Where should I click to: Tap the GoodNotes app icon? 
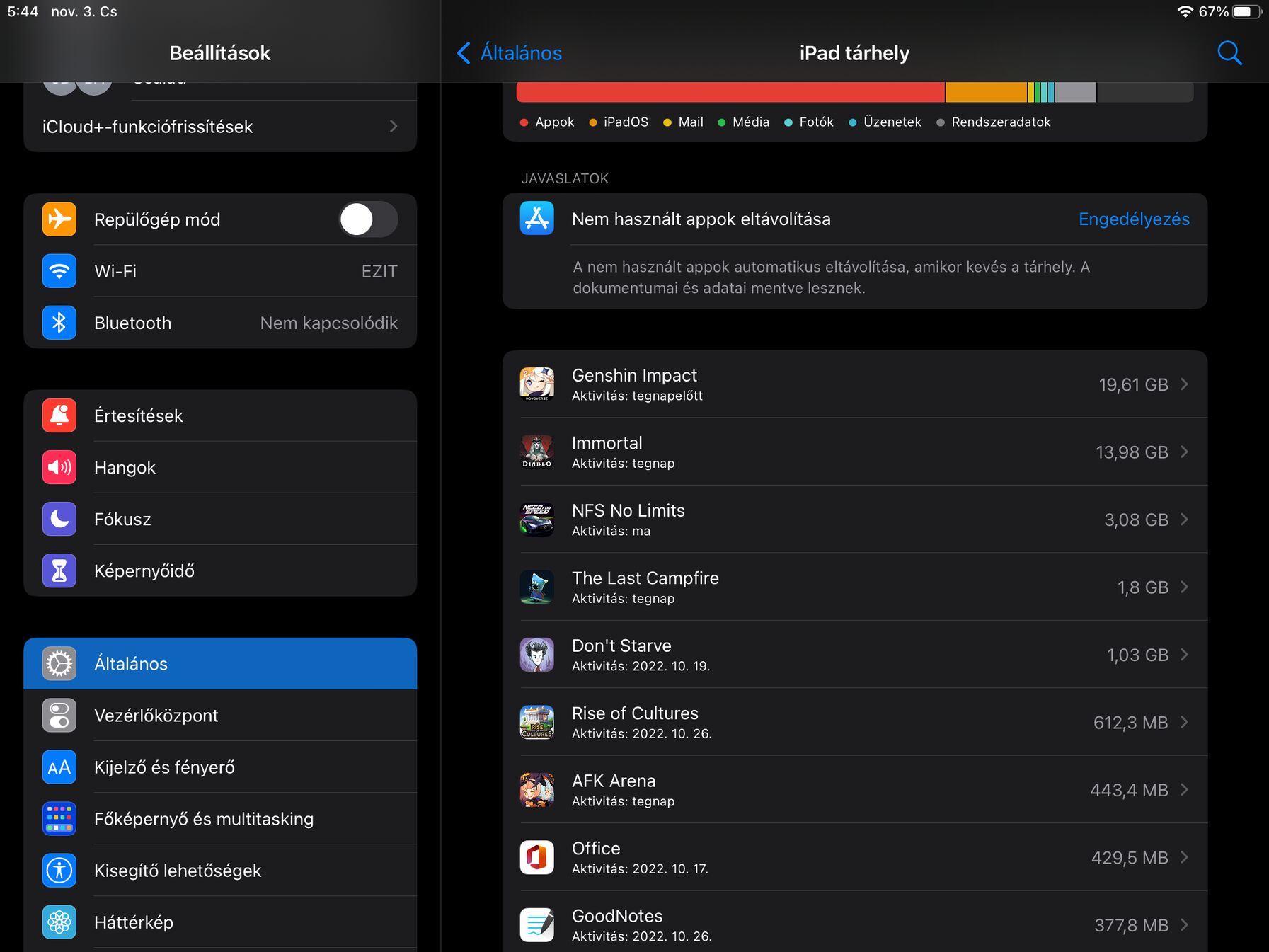[x=537, y=925]
